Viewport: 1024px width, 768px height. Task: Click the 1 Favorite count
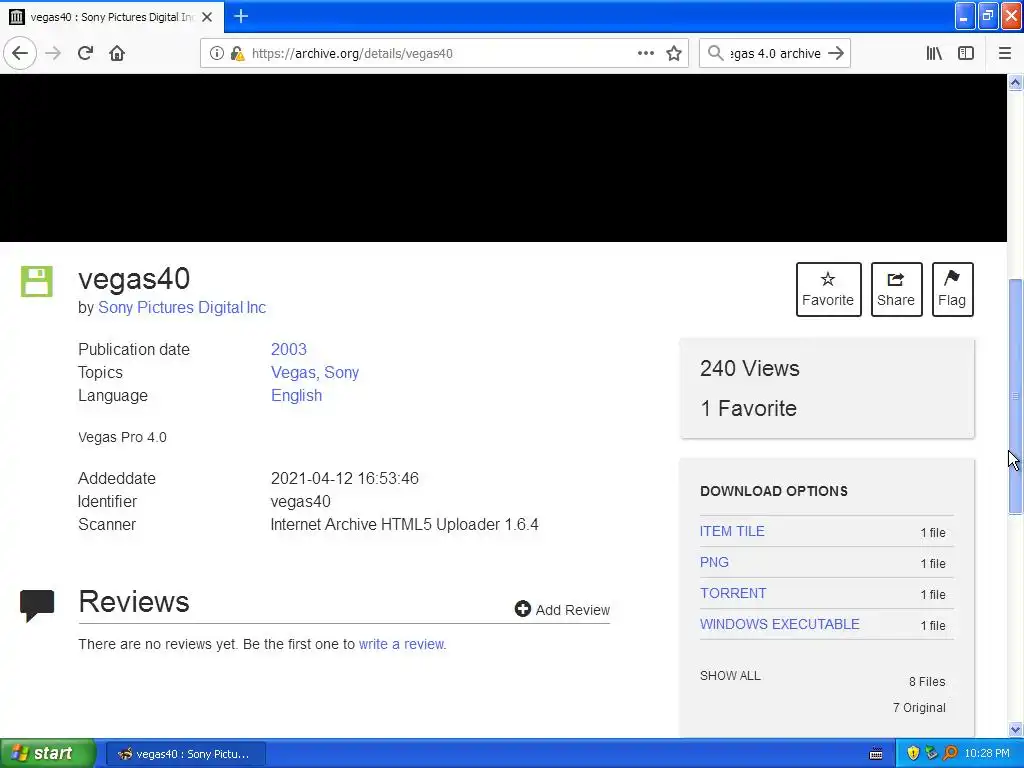point(748,409)
